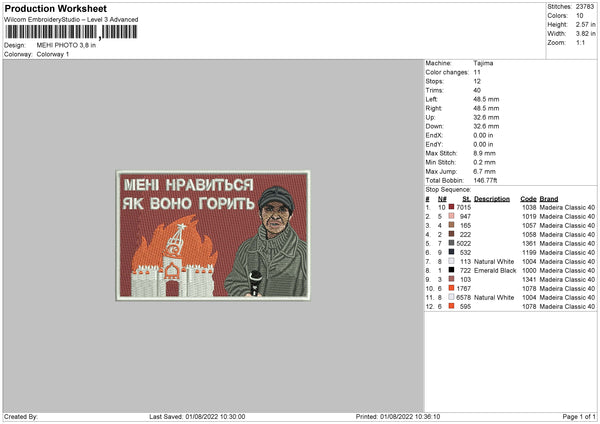
Task: Pick the dusty rose swatch with 103 stitches
Action: point(452,279)
